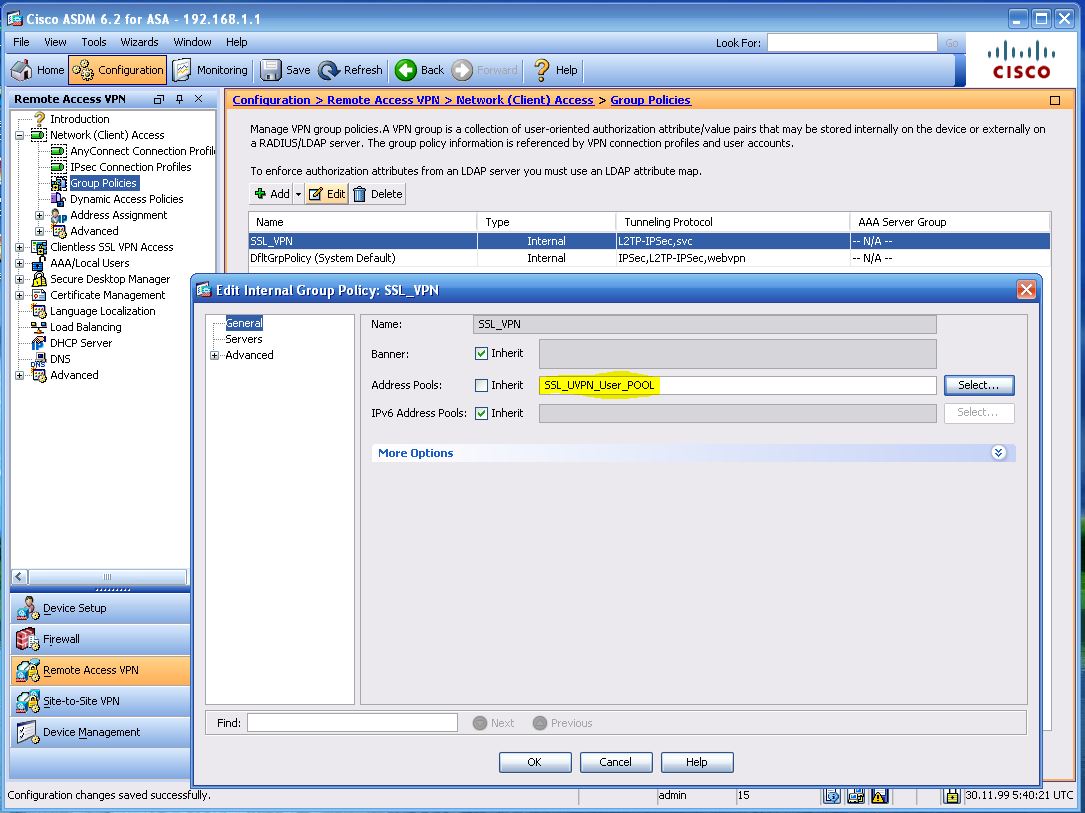Viewport: 1085px width, 813px height.
Task: Switch to the Monitoring view
Action: point(210,70)
